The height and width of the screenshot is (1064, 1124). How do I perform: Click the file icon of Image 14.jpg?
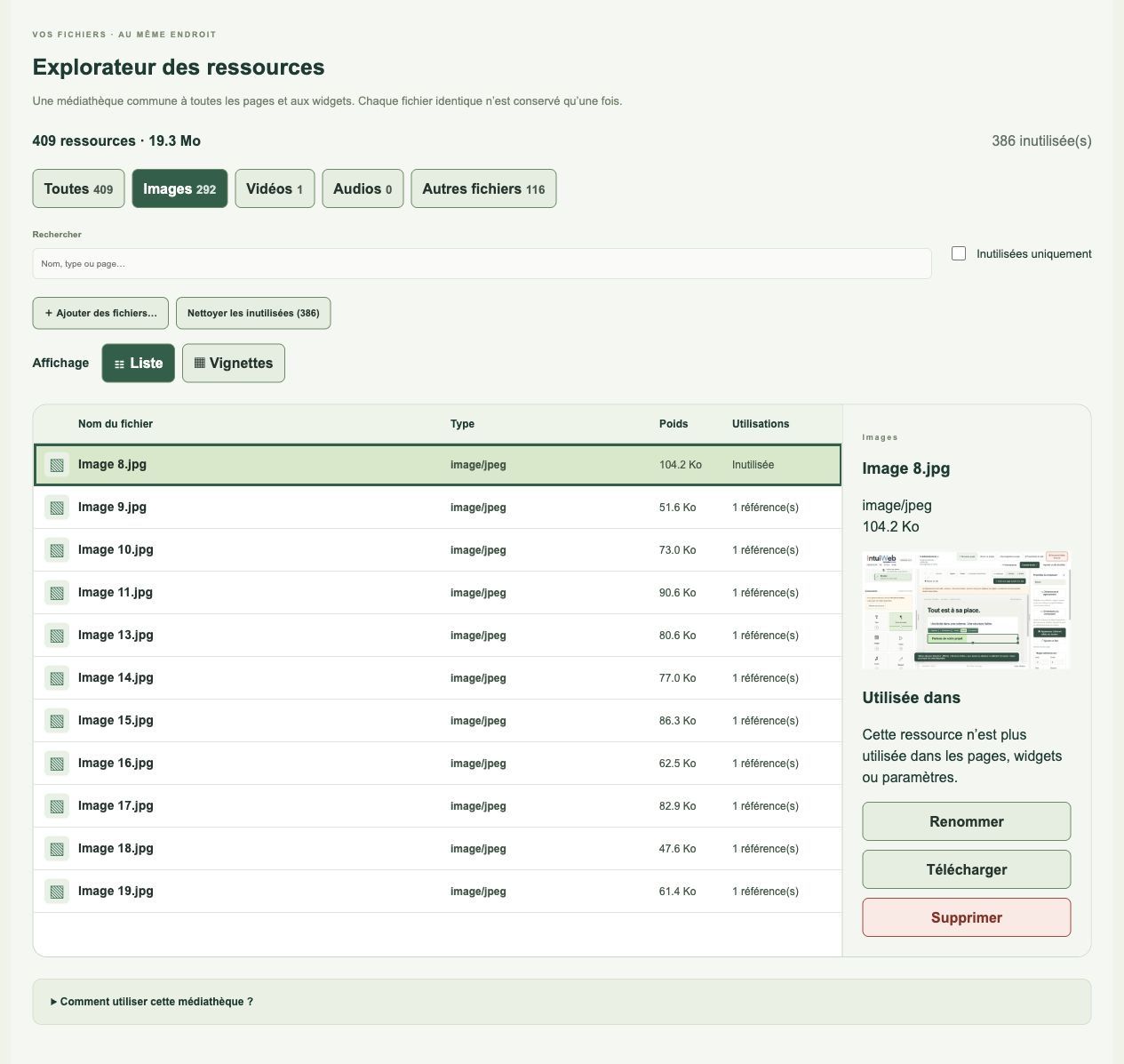[x=57, y=678]
